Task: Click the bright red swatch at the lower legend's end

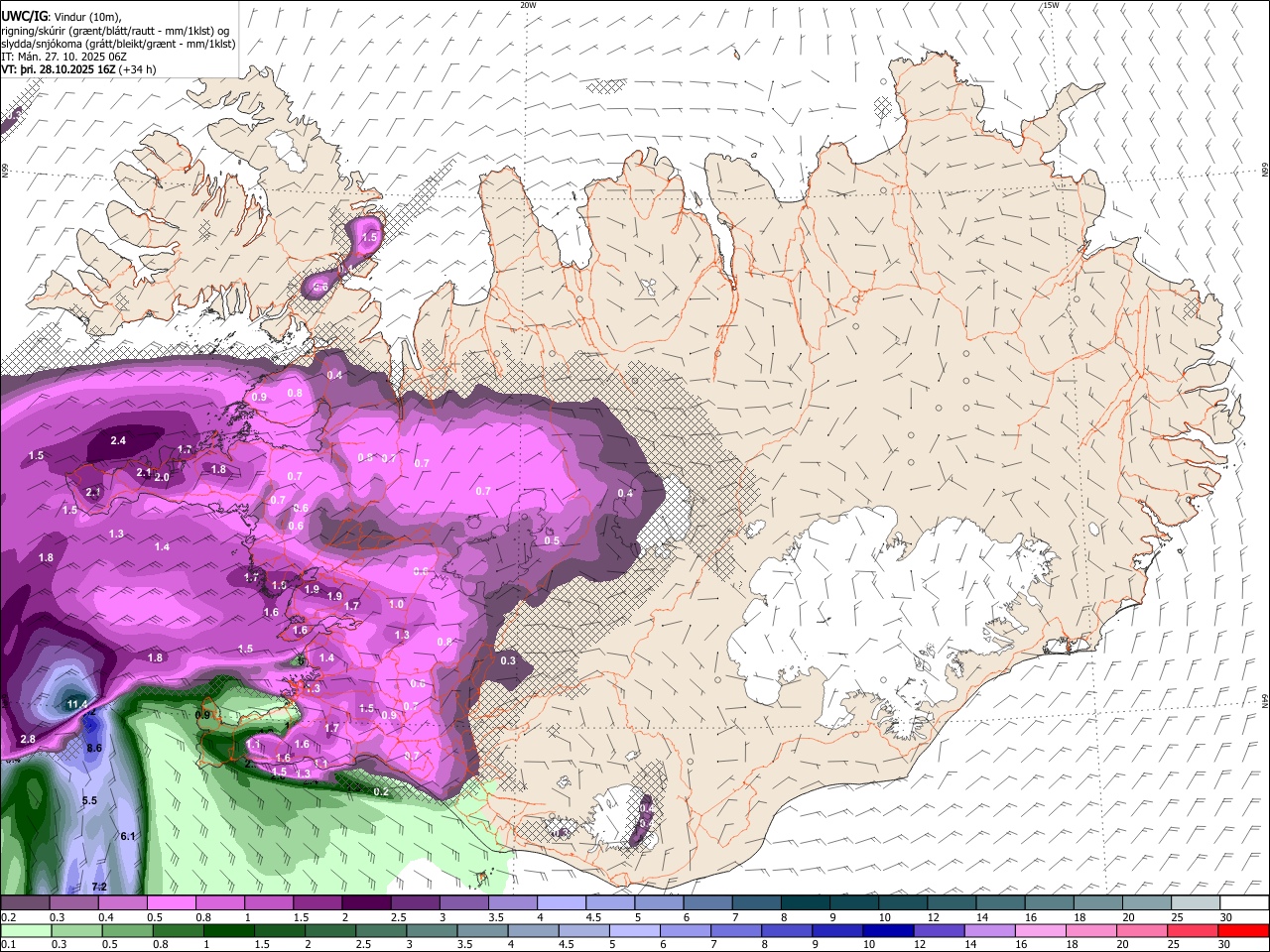Action: pos(1243,931)
